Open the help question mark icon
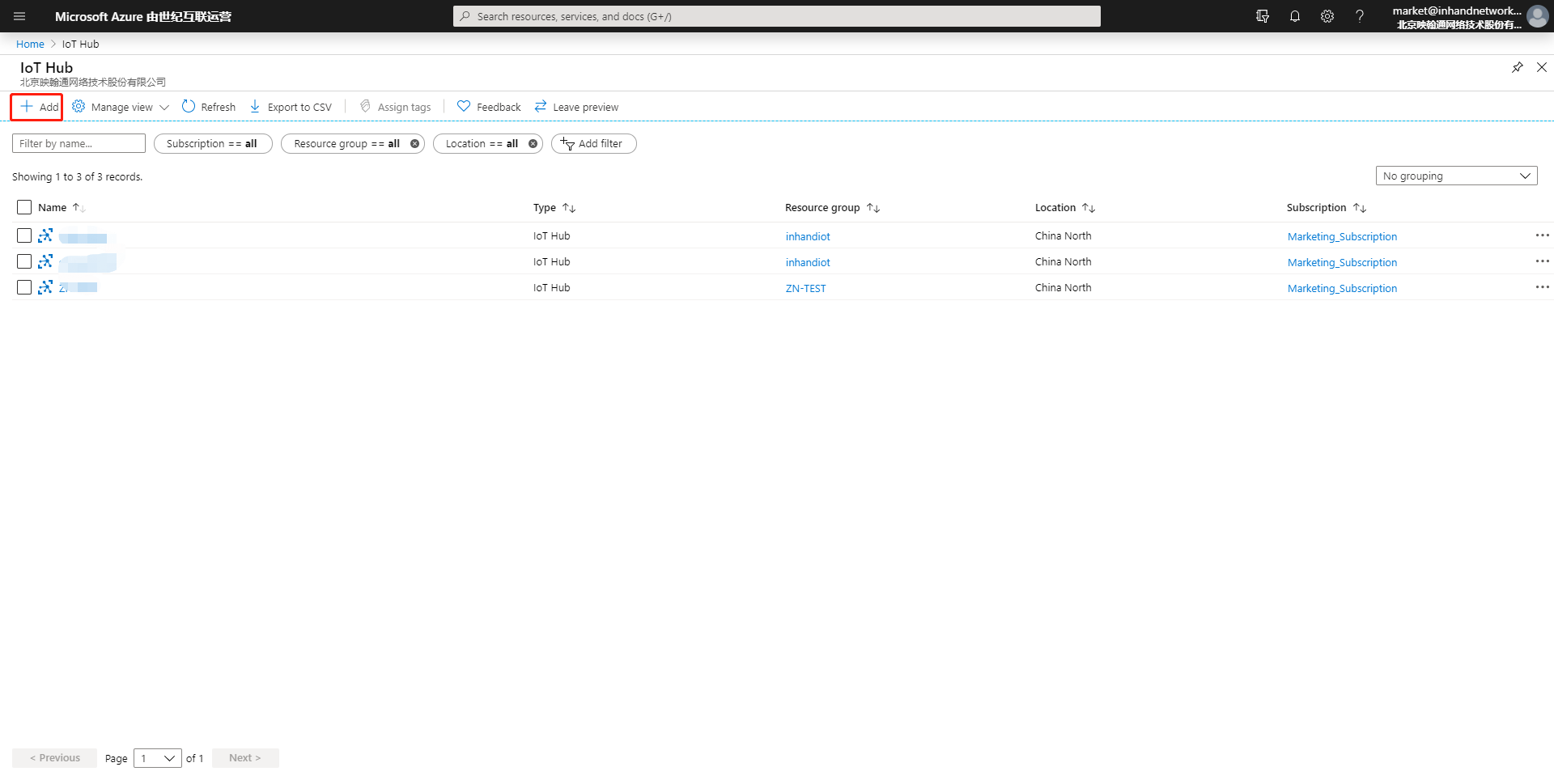The width and height of the screenshot is (1554, 784). tap(1360, 16)
